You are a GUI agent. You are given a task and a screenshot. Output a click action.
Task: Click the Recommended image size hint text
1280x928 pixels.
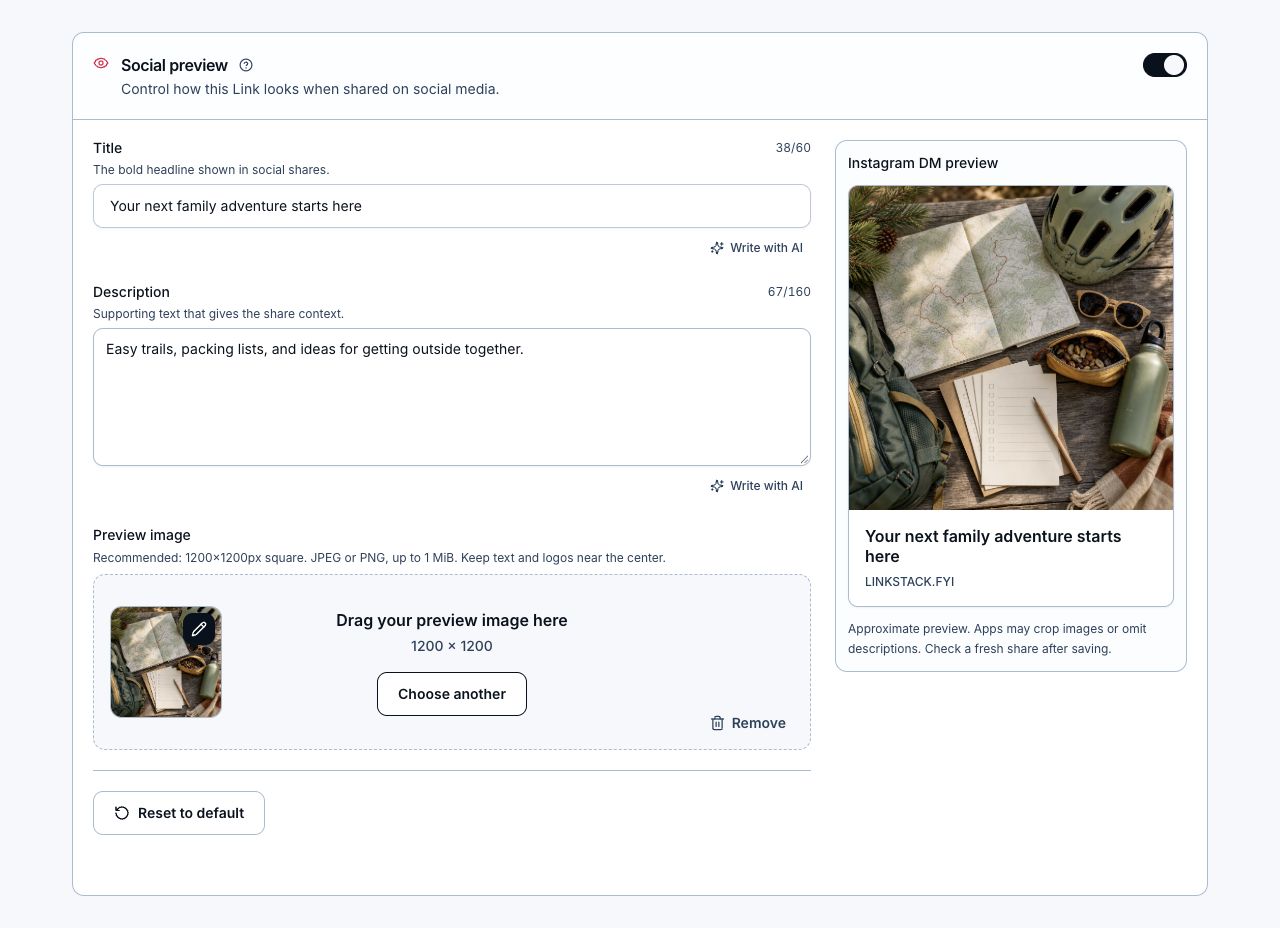coord(379,558)
